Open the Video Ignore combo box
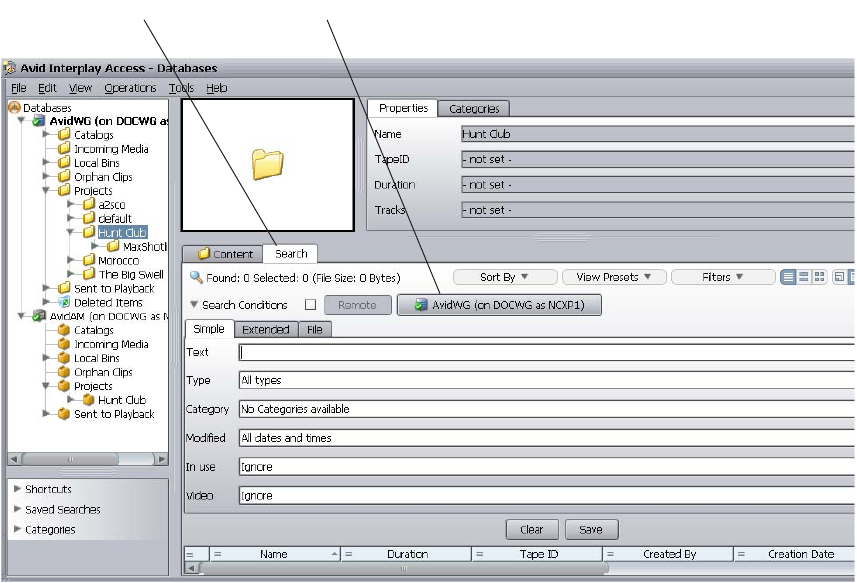The height and width of the screenshot is (583, 857). click(547, 496)
